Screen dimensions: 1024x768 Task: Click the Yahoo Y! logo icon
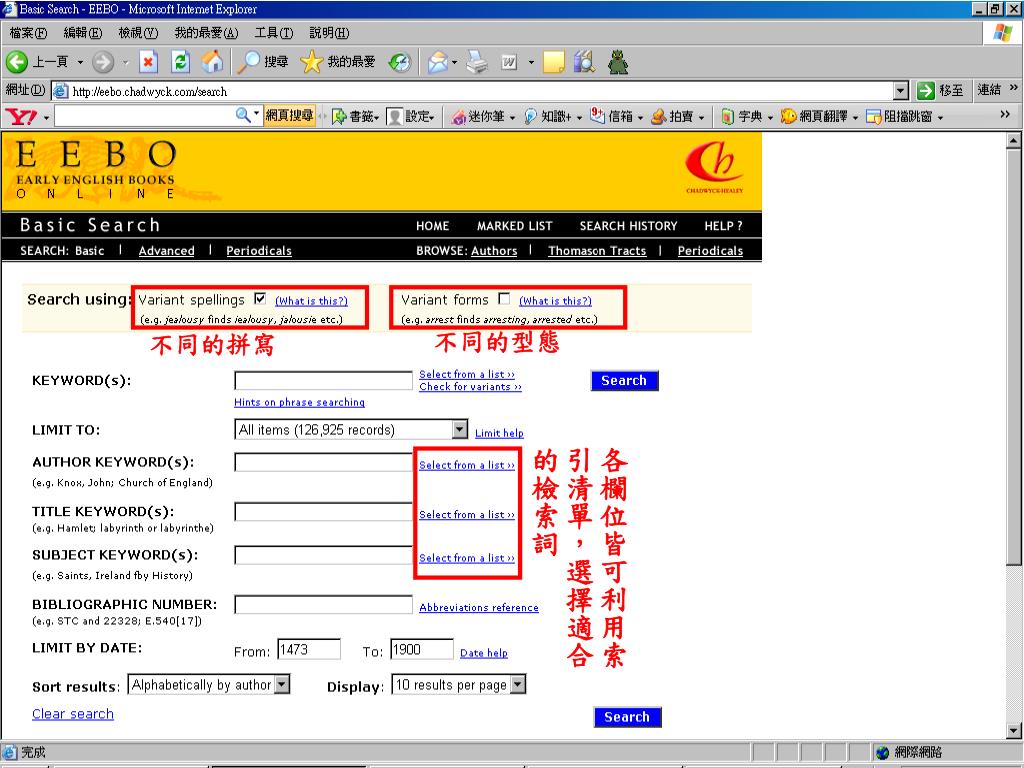(22, 117)
